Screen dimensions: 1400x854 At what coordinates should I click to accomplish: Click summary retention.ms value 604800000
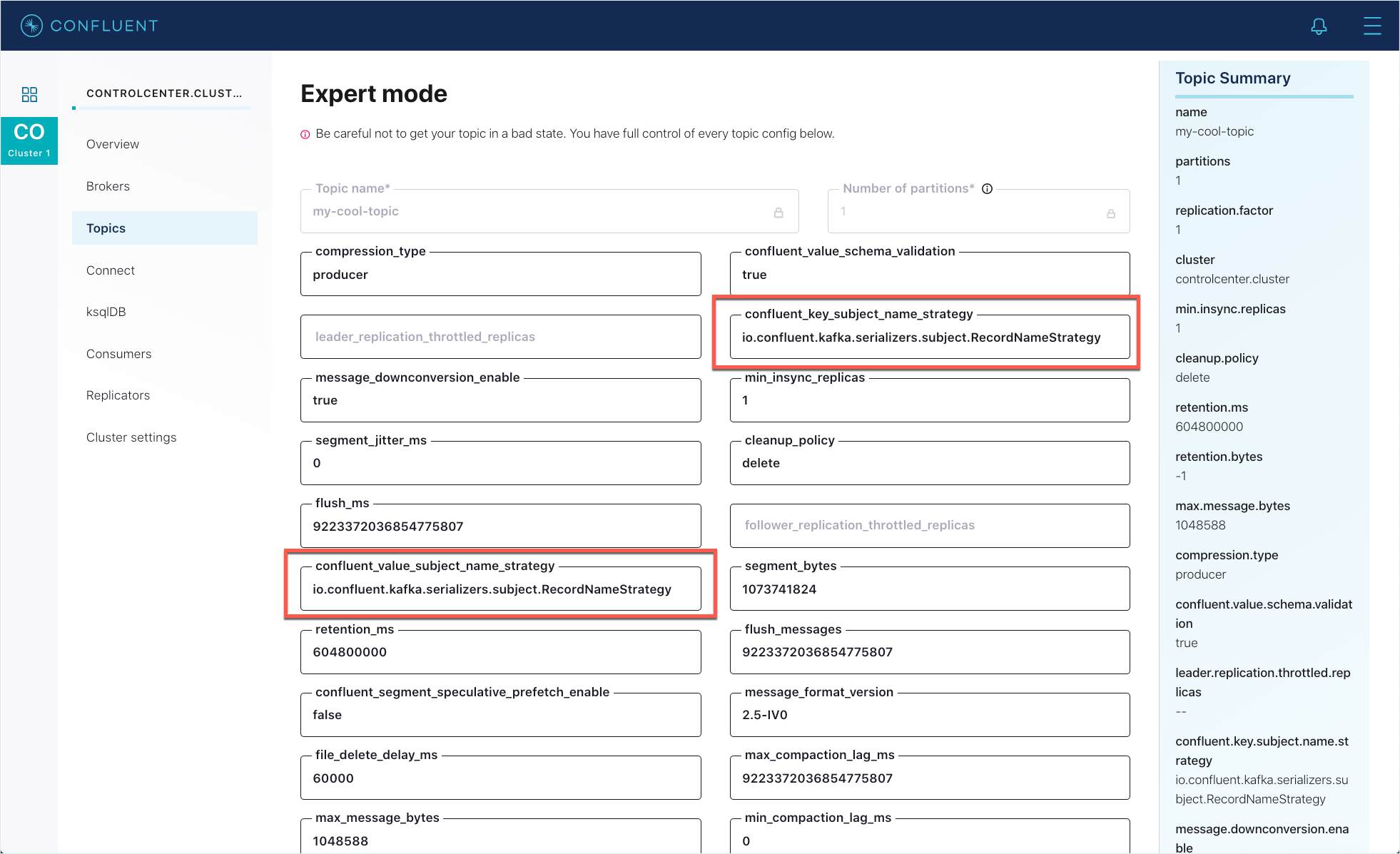click(x=1209, y=427)
